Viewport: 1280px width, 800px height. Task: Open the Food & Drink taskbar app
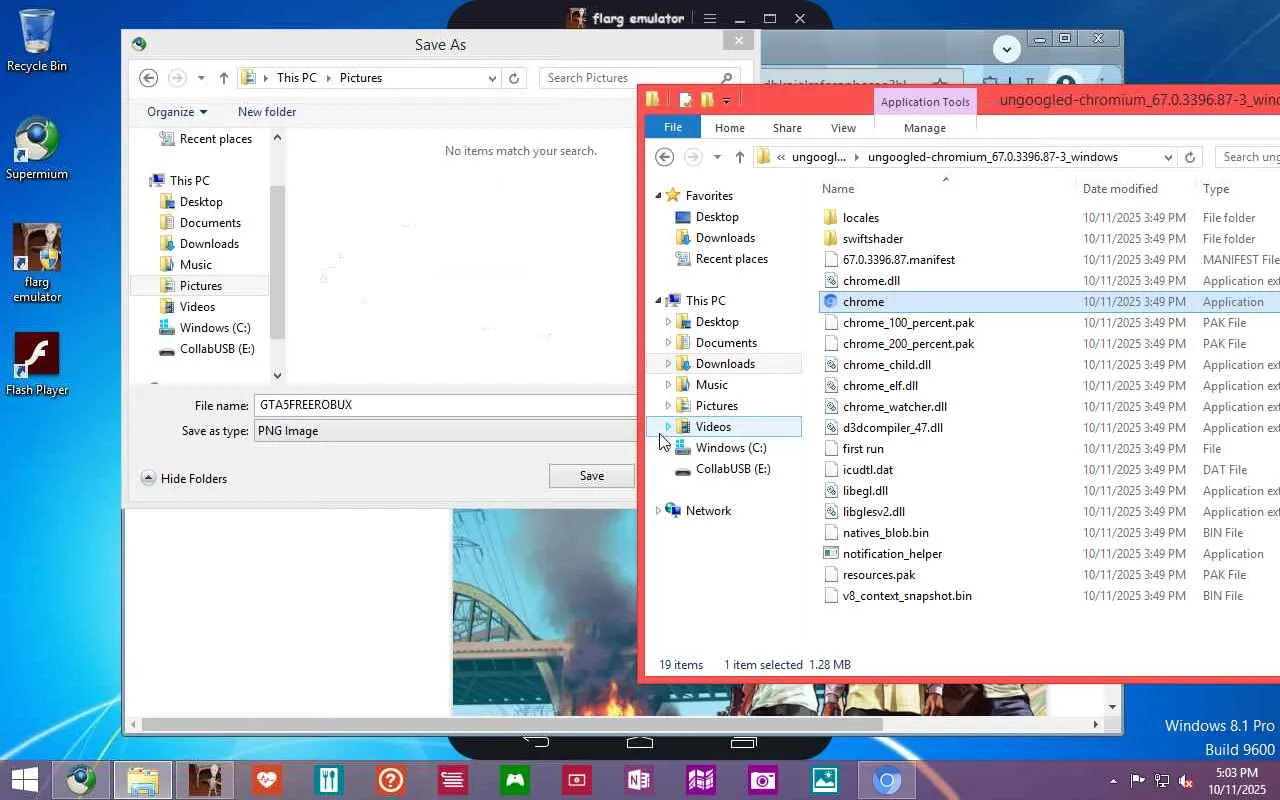click(x=328, y=780)
